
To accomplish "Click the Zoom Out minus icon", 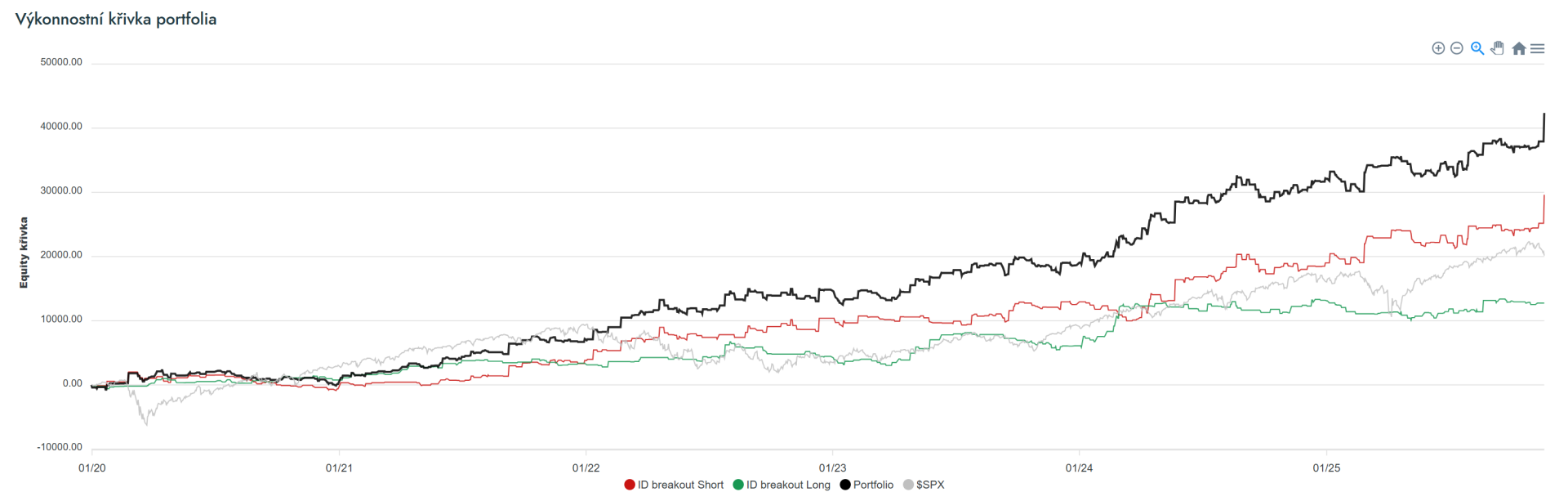I will 1456,48.
